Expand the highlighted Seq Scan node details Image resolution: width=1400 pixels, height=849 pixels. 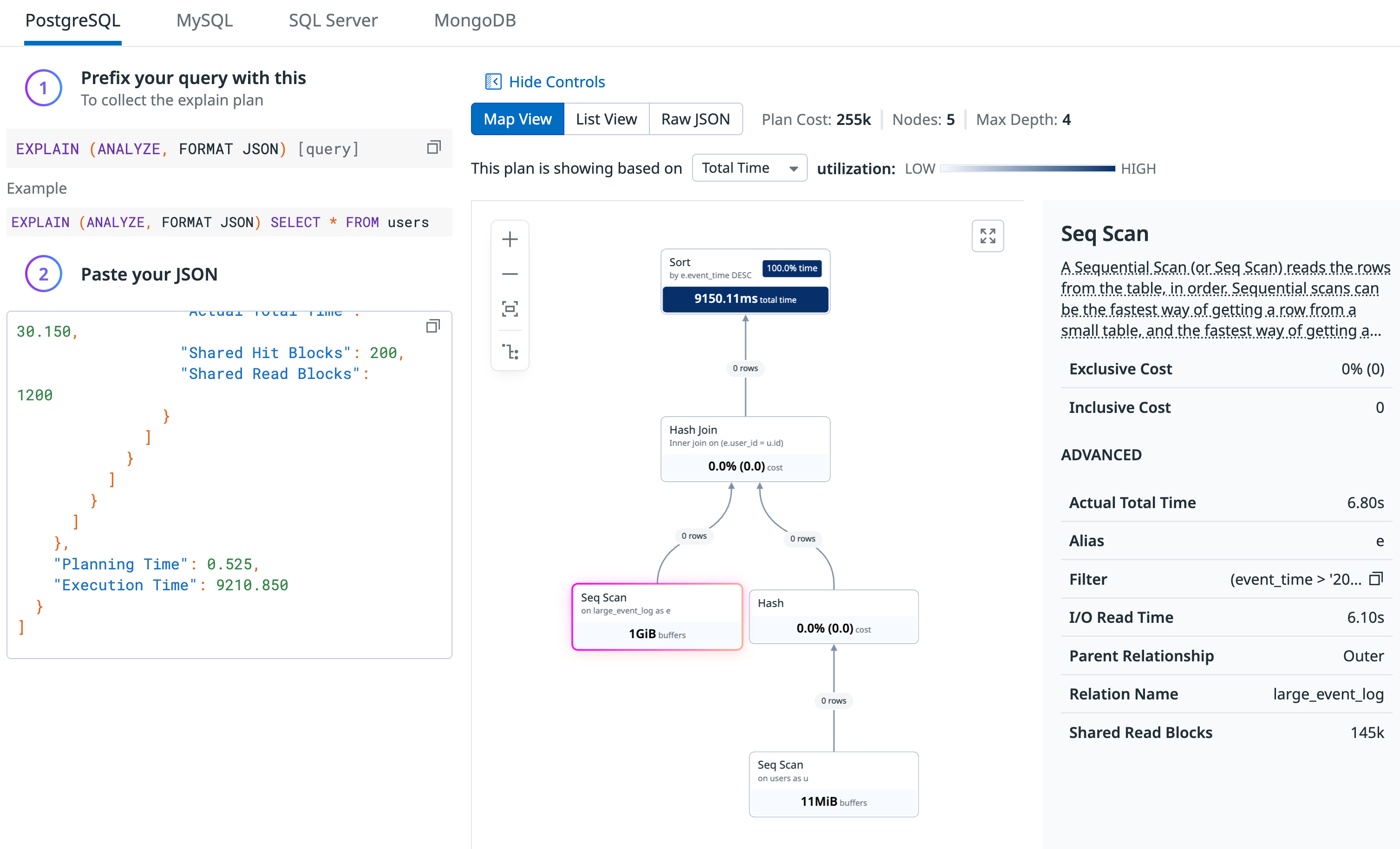tap(657, 615)
